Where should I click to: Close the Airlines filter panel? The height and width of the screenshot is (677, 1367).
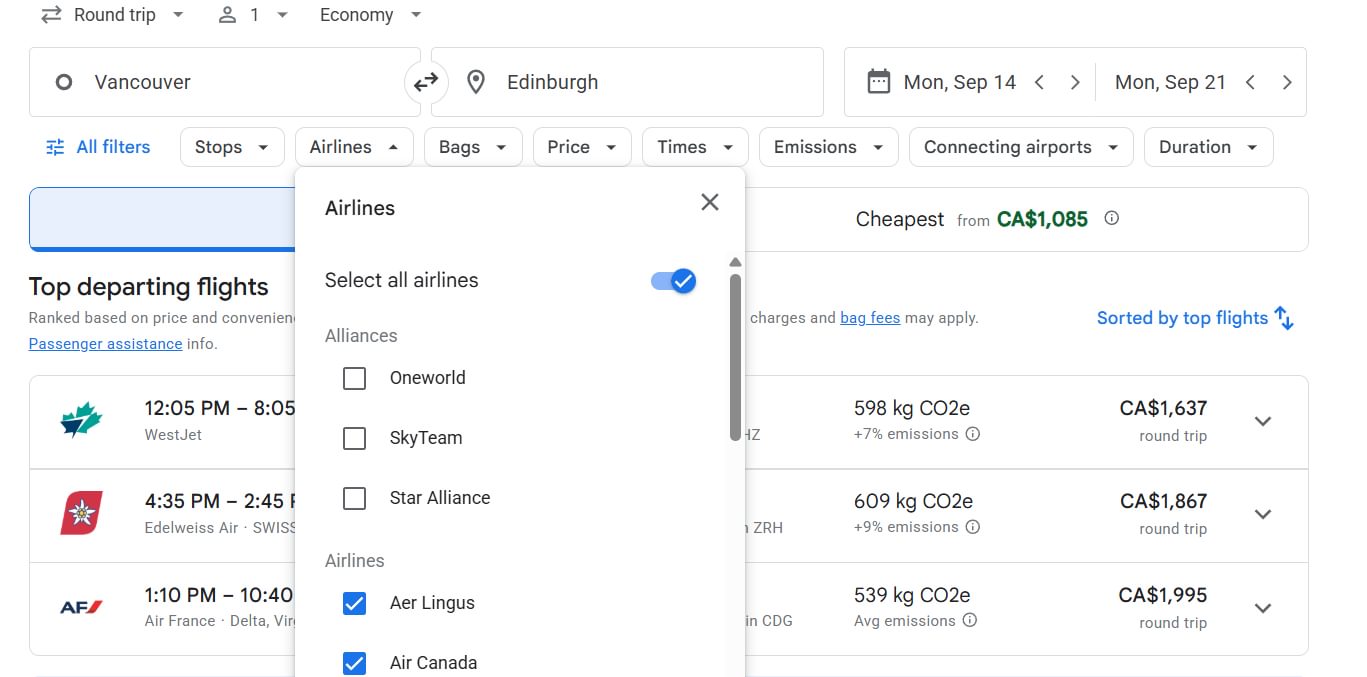tap(710, 202)
